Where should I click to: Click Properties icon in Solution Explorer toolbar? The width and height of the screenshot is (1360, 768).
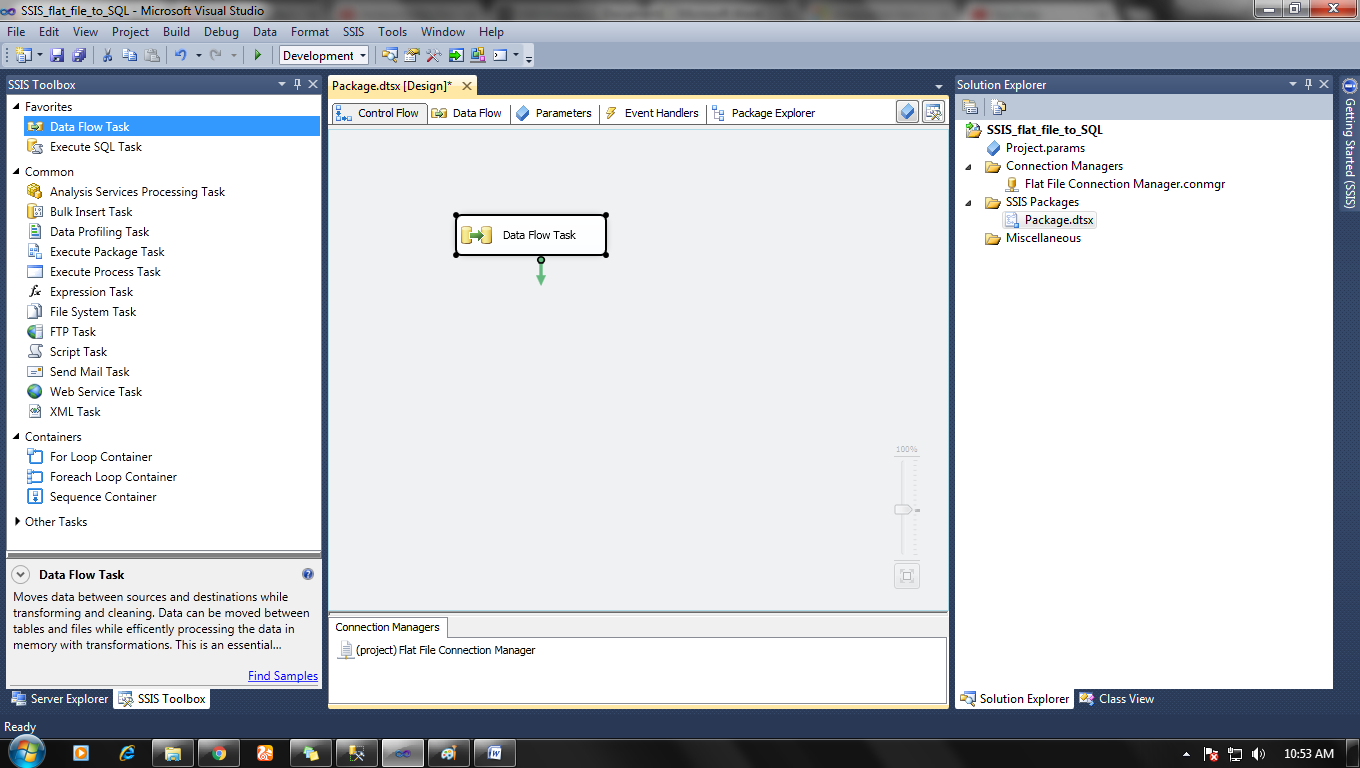(x=970, y=107)
